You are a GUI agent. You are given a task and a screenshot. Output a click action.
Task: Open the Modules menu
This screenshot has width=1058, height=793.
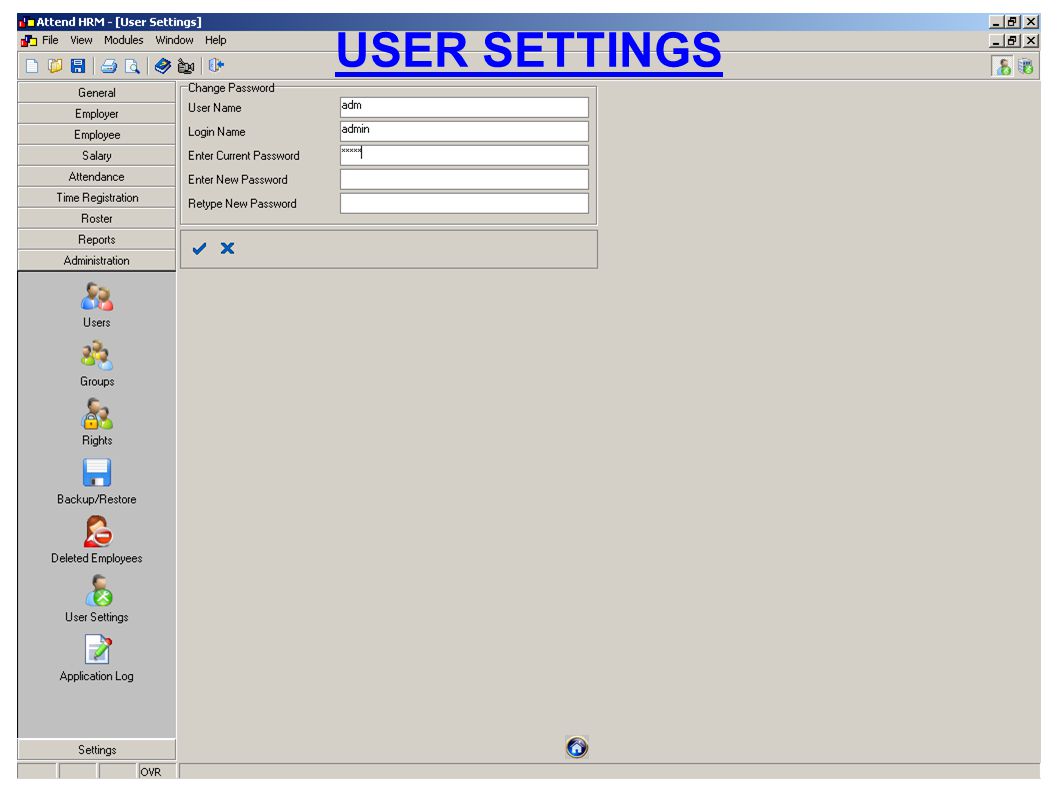(123, 40)
